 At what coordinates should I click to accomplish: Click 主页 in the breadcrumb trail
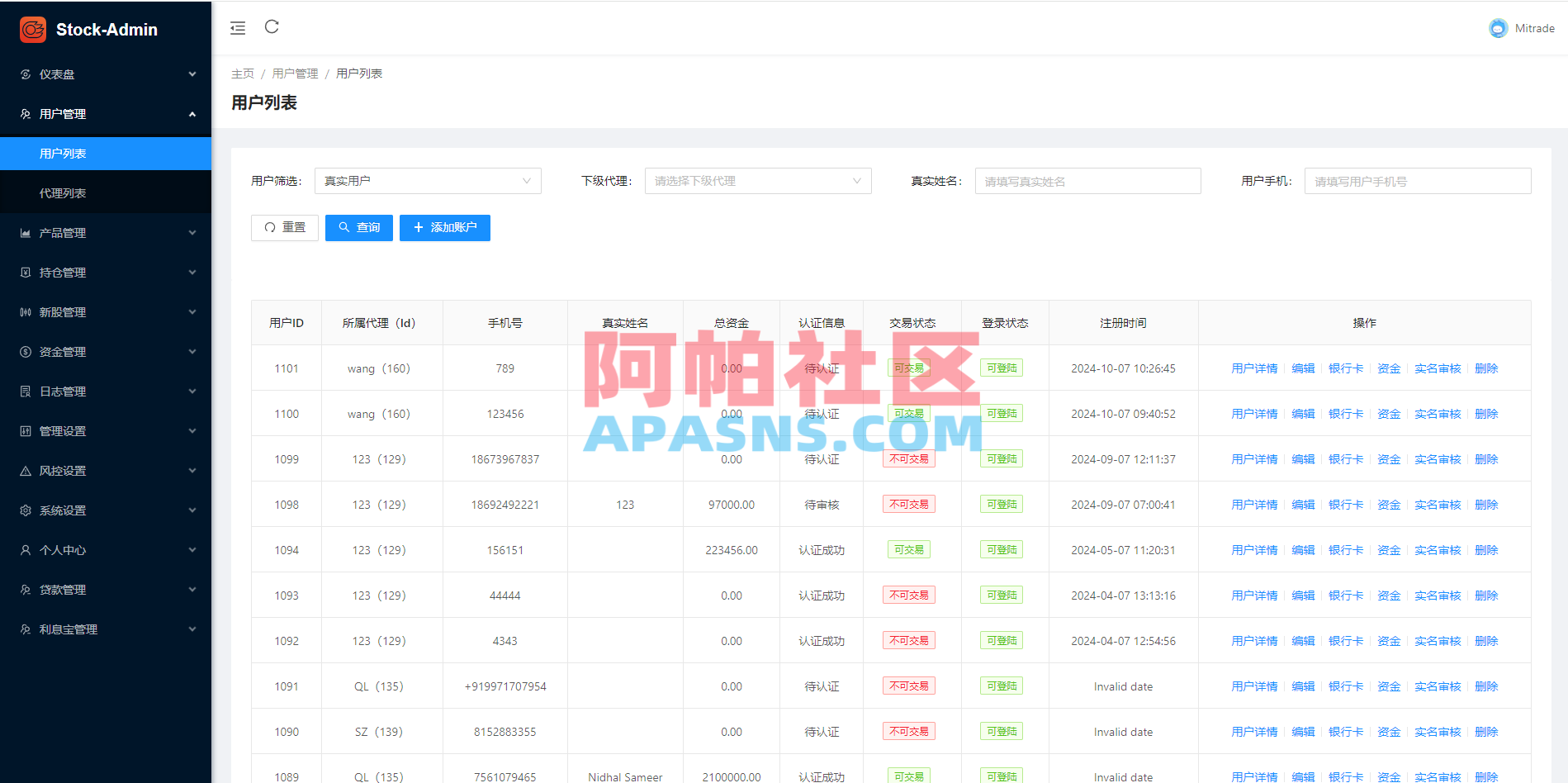coord(242,73)
